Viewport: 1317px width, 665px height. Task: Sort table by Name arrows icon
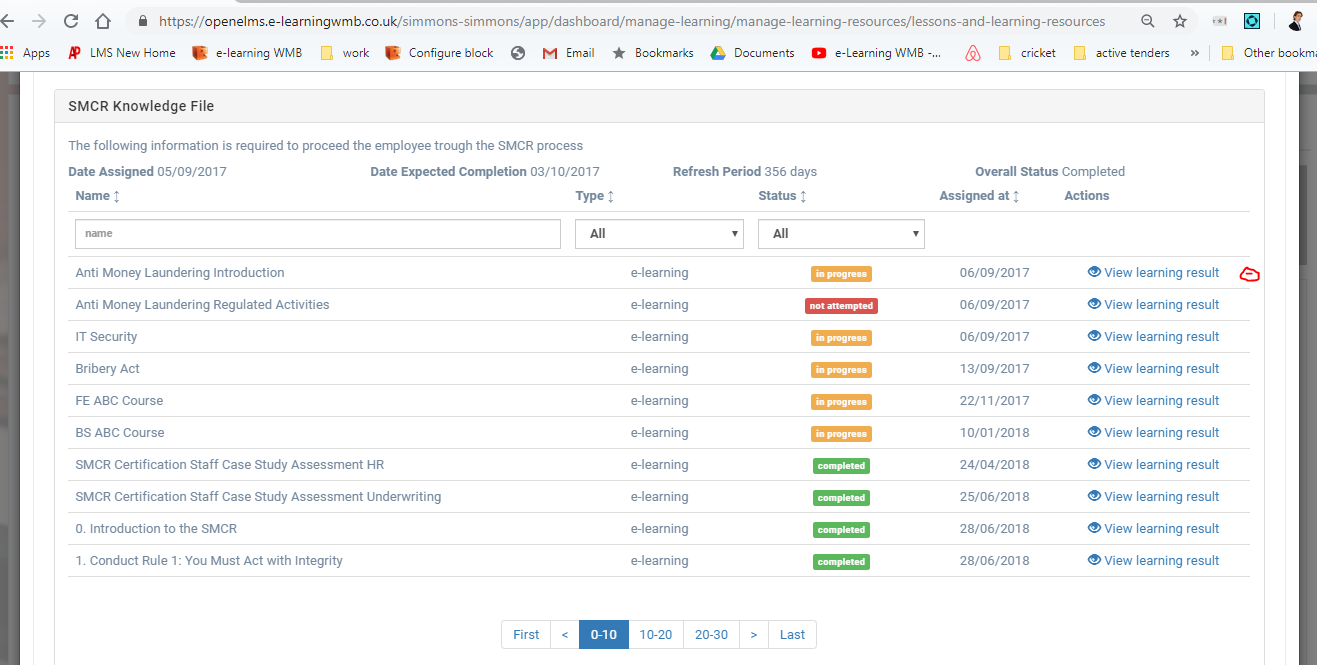click(x=117, y=196)
